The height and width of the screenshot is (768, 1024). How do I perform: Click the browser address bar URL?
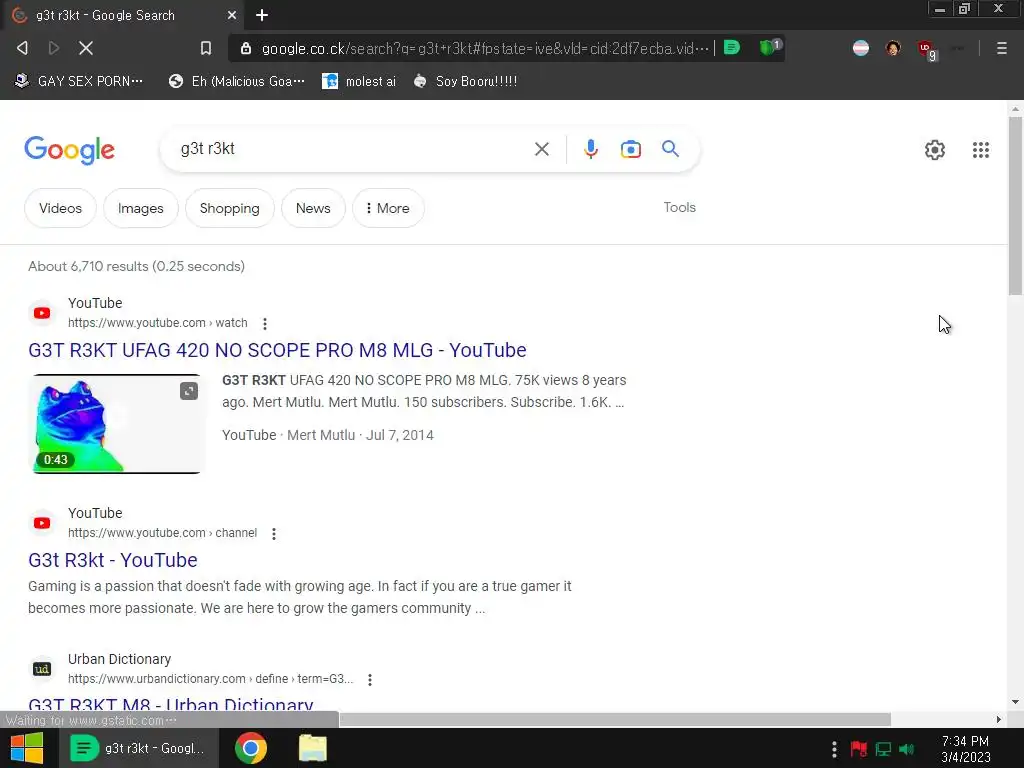[x=485, y=48]
